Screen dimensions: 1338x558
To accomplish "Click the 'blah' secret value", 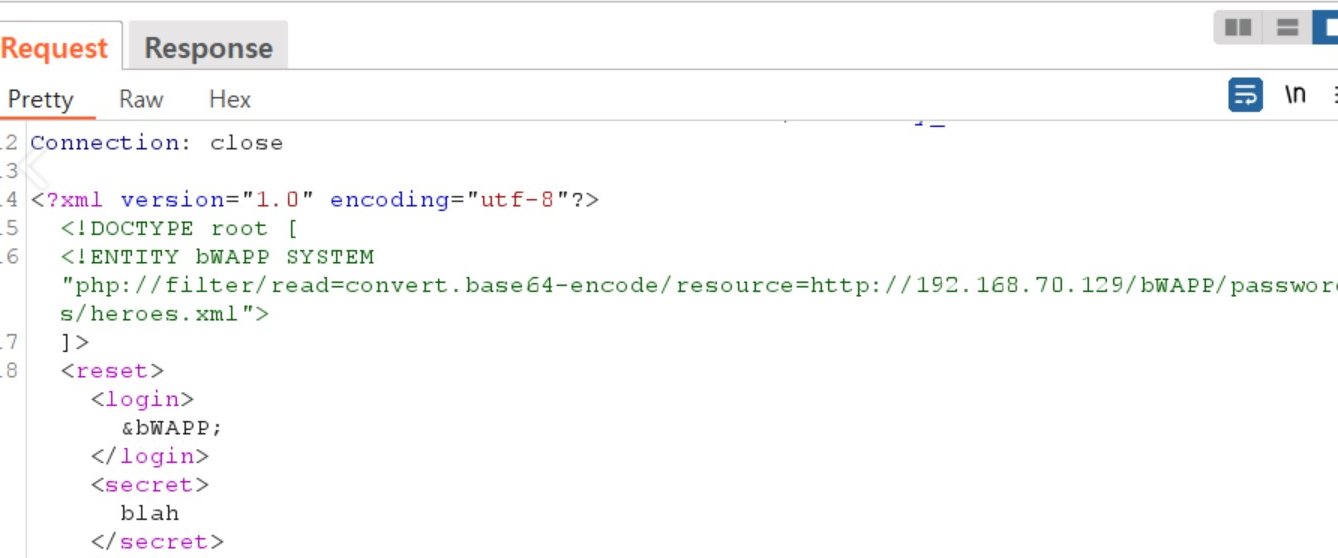I will pyautogui.click(x=149, y=513).
